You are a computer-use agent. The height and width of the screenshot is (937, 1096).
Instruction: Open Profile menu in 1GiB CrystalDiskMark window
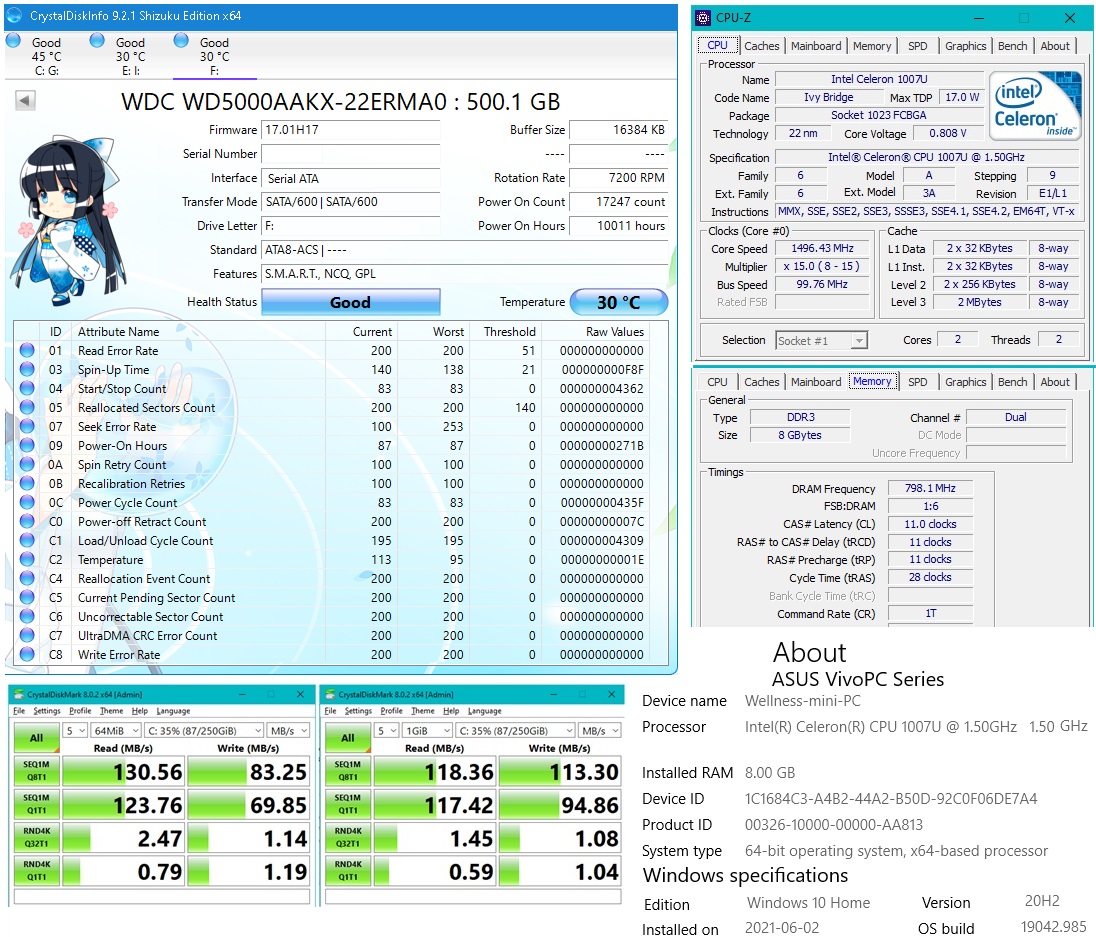[391, 711]
